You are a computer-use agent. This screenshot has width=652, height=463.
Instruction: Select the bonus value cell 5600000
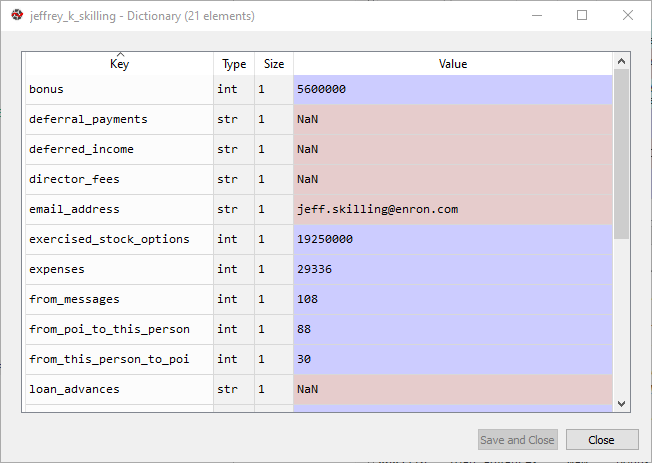tap(452, 89)
